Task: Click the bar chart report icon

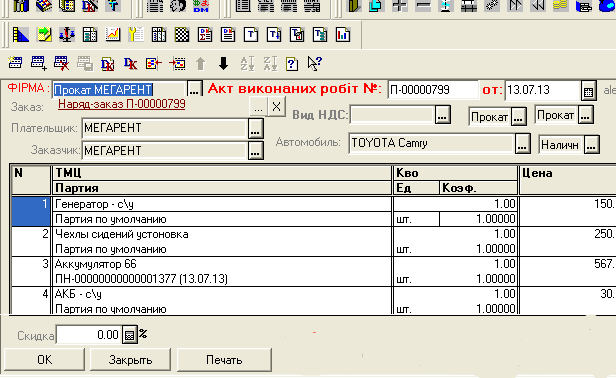Action: [343, 35]
